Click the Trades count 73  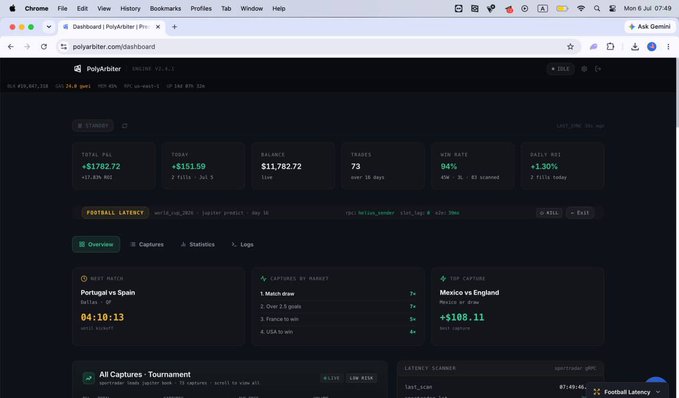click(356, 166)
